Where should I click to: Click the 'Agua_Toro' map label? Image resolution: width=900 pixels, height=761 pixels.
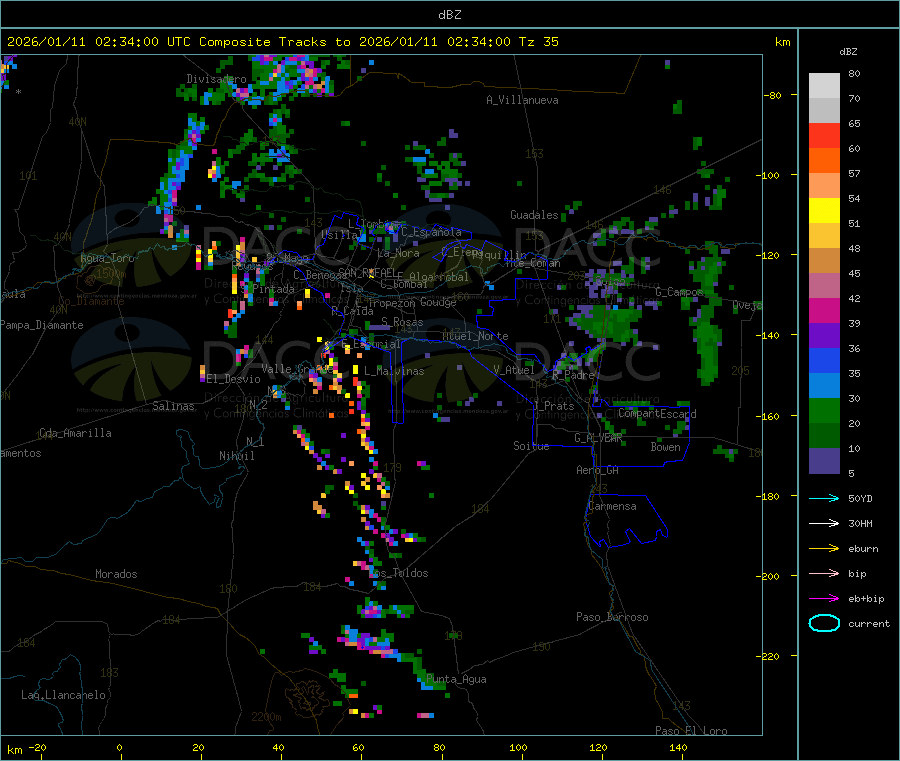click(107, 258)
